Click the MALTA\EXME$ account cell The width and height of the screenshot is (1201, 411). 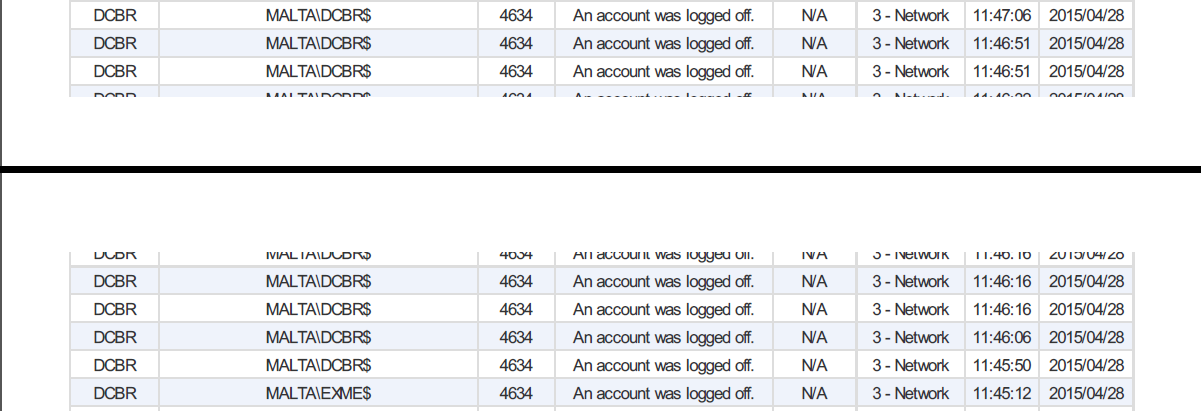coord(318,393)
